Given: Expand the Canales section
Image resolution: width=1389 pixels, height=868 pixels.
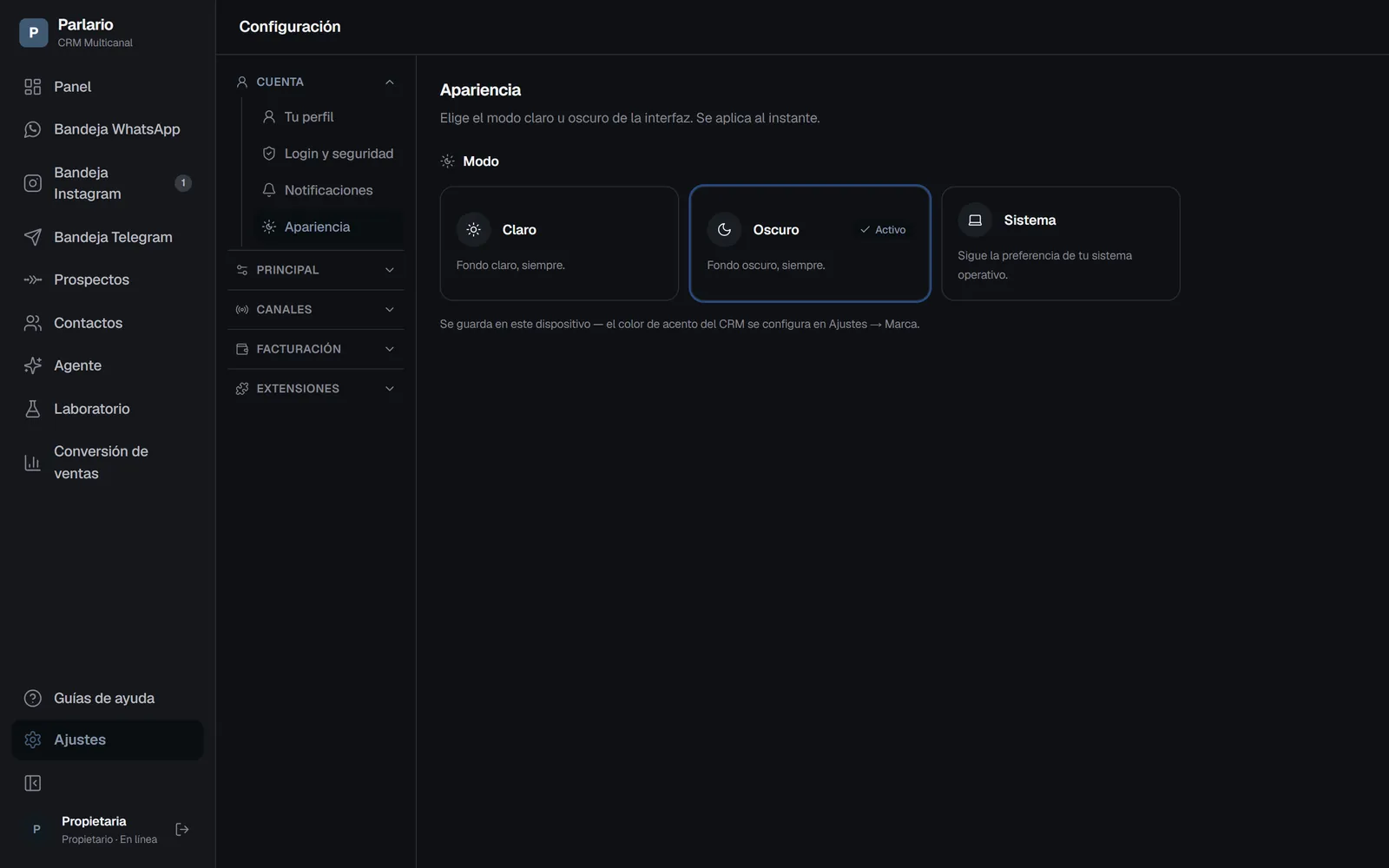Looking at the screenshot, I should tap(315, 310).
